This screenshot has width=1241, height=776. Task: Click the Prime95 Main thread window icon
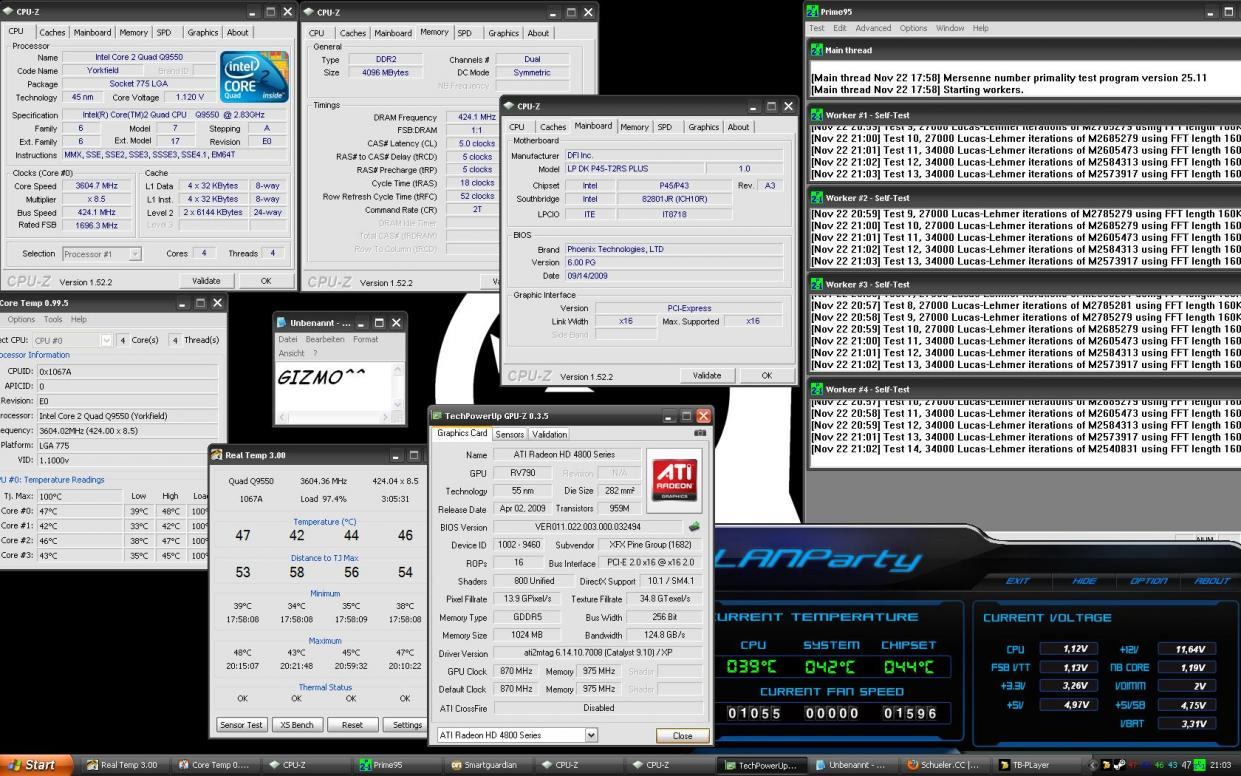816,50
